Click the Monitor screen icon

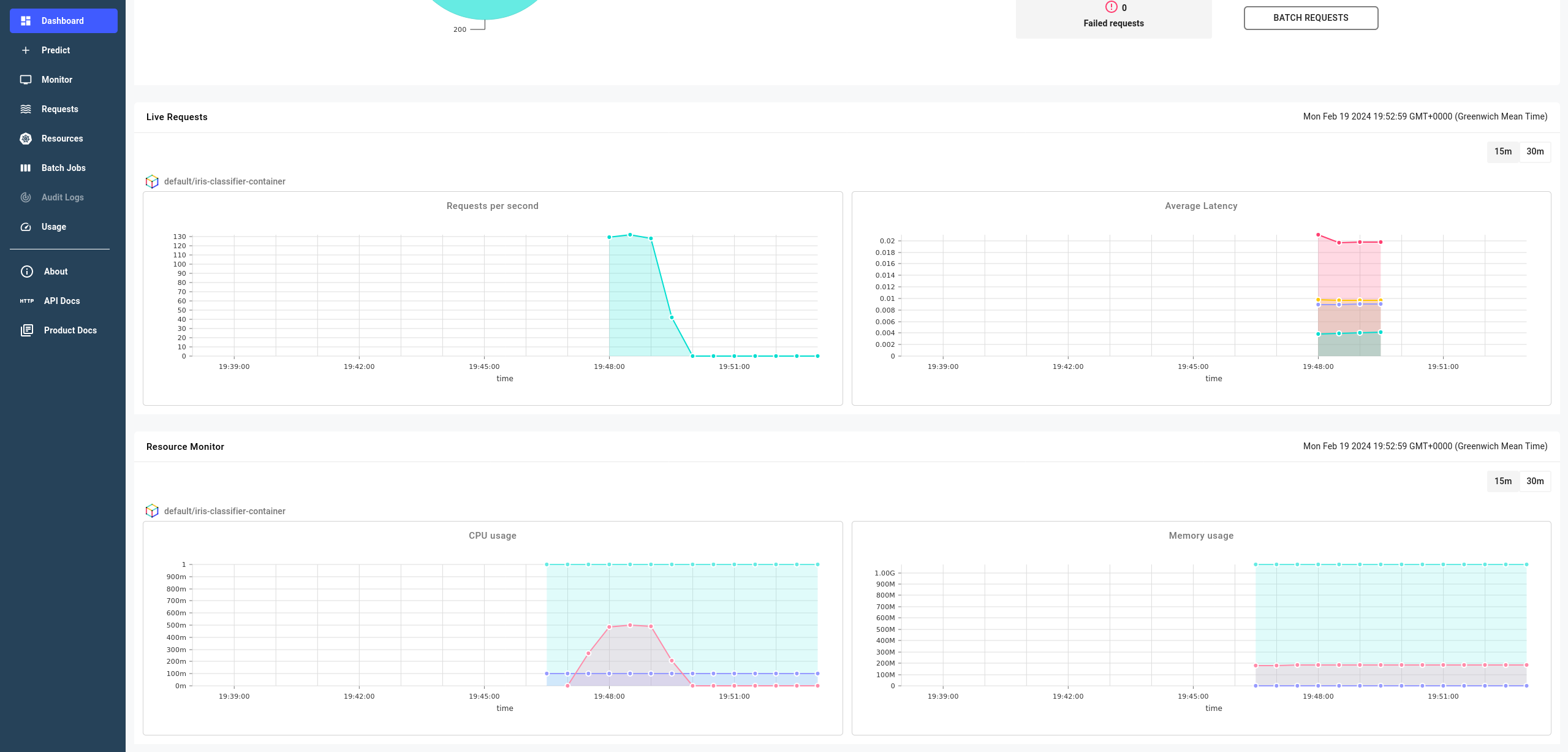click(x=26, y=80)
